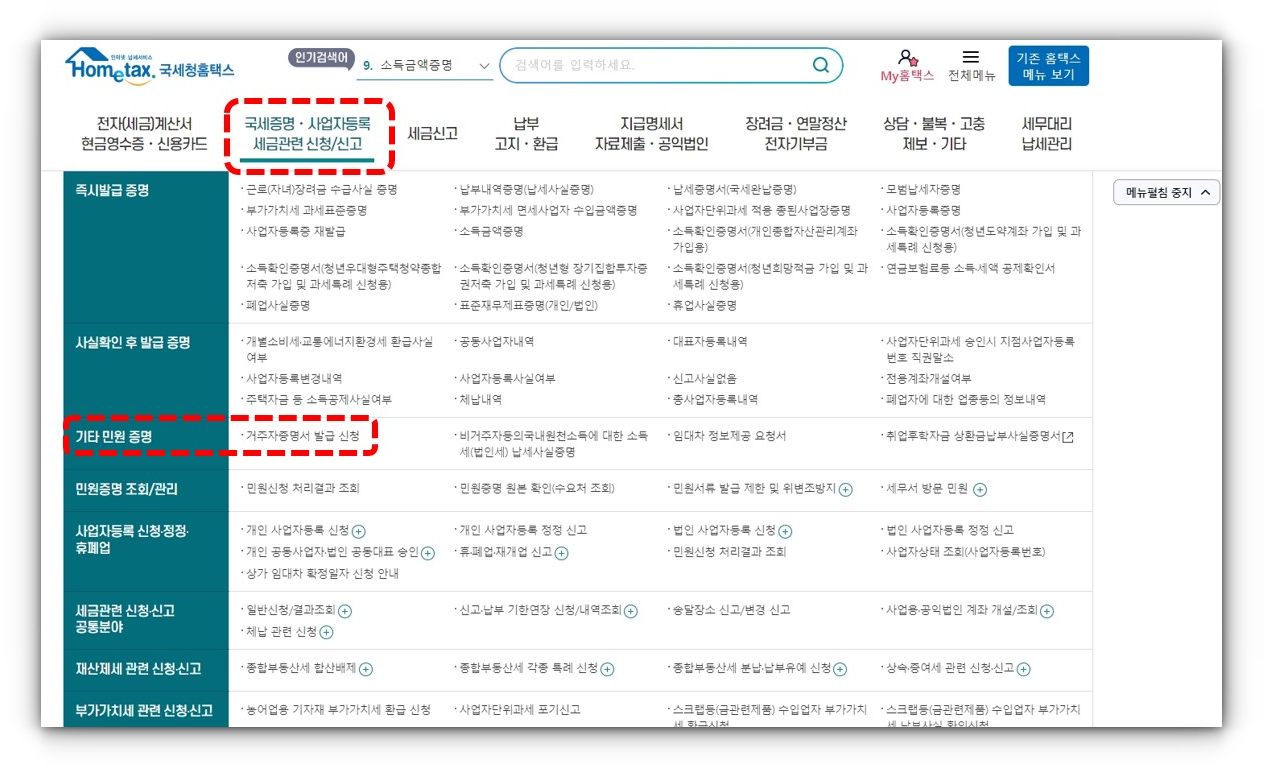The width and height of the screenshot is (1263, 769).
Task: Open 세금신고 menu
Action: coord(433,133)
